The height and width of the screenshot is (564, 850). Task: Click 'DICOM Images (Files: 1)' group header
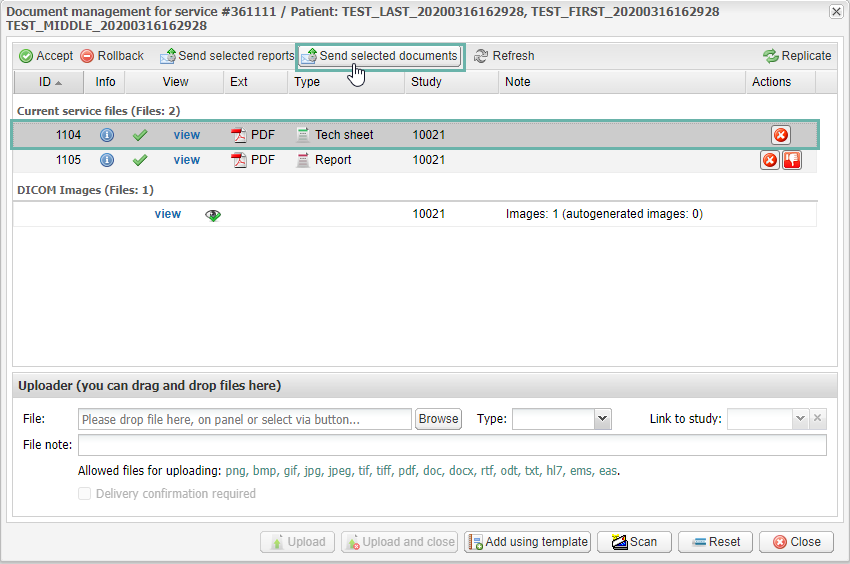coord(85,190)
